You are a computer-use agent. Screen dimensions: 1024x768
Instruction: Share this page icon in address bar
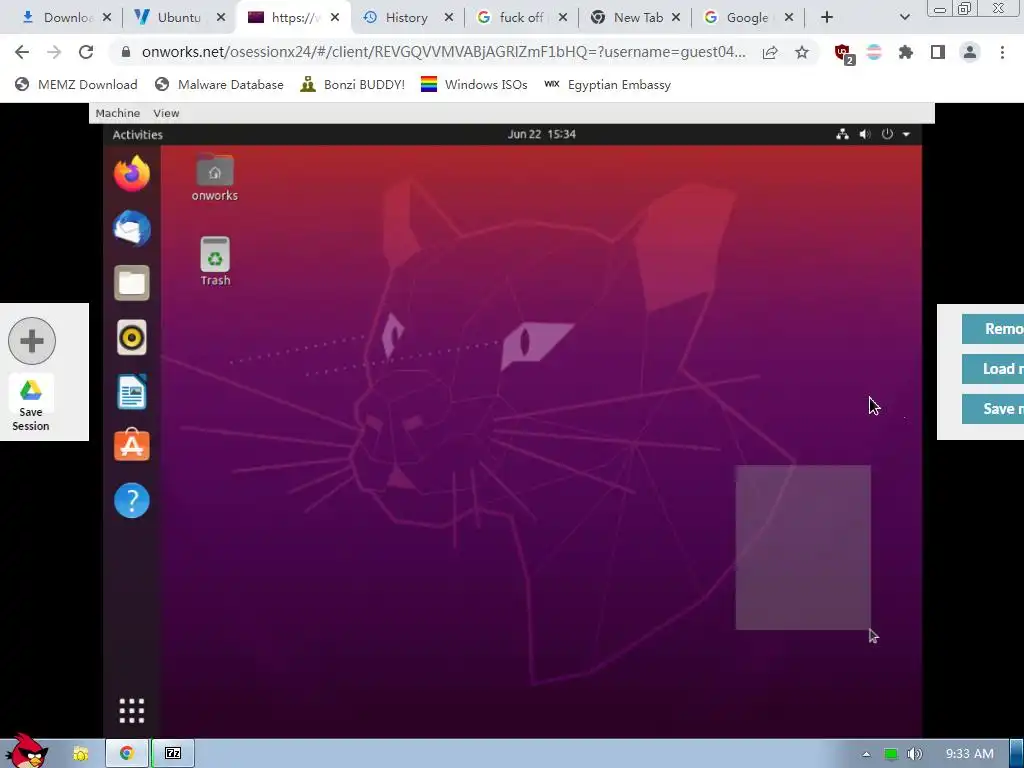(770, 52)
